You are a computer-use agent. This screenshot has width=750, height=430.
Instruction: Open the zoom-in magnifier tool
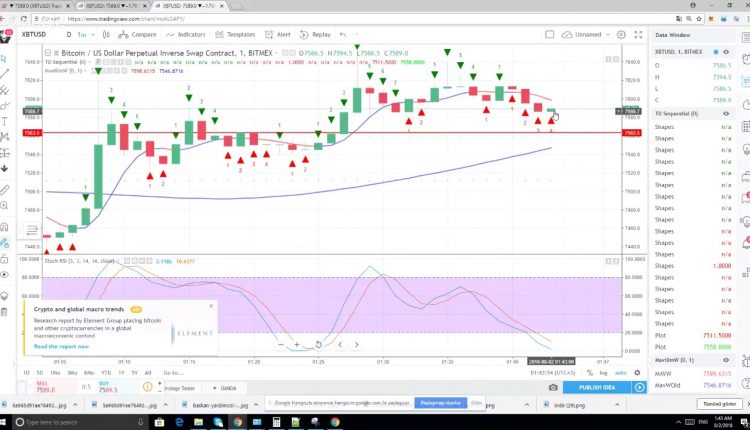coord(4,205)
